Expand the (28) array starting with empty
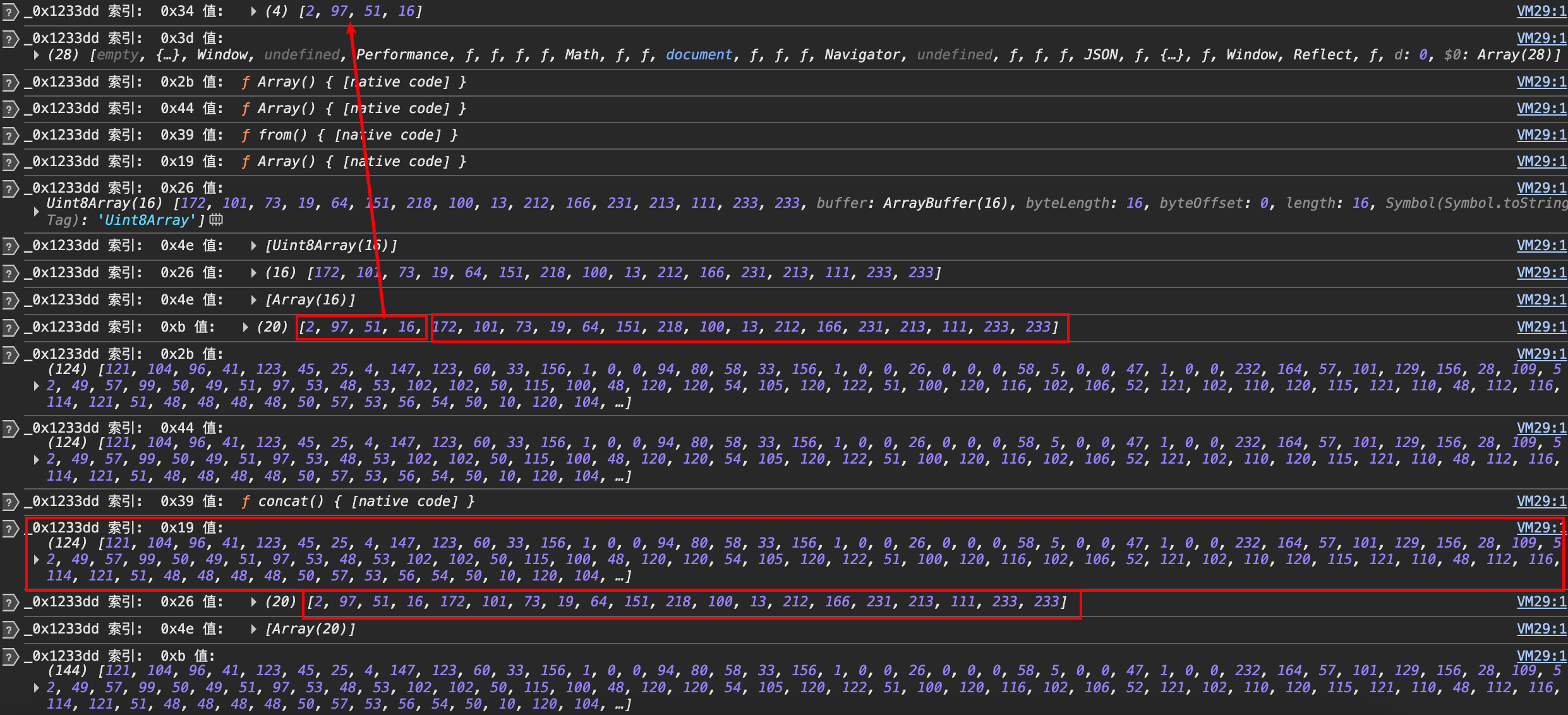 click(x=37, y=55)
